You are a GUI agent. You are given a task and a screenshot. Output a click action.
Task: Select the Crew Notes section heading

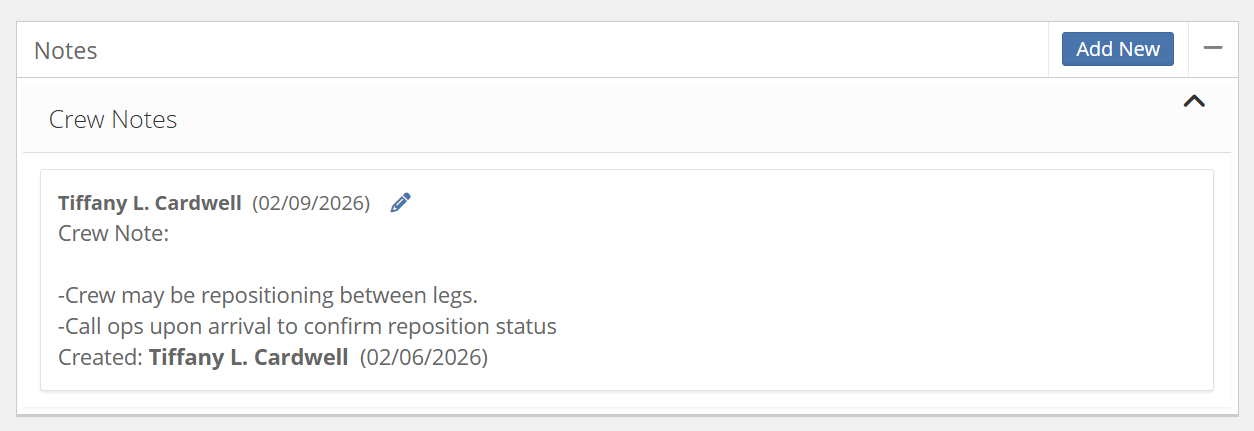point(113,120)
